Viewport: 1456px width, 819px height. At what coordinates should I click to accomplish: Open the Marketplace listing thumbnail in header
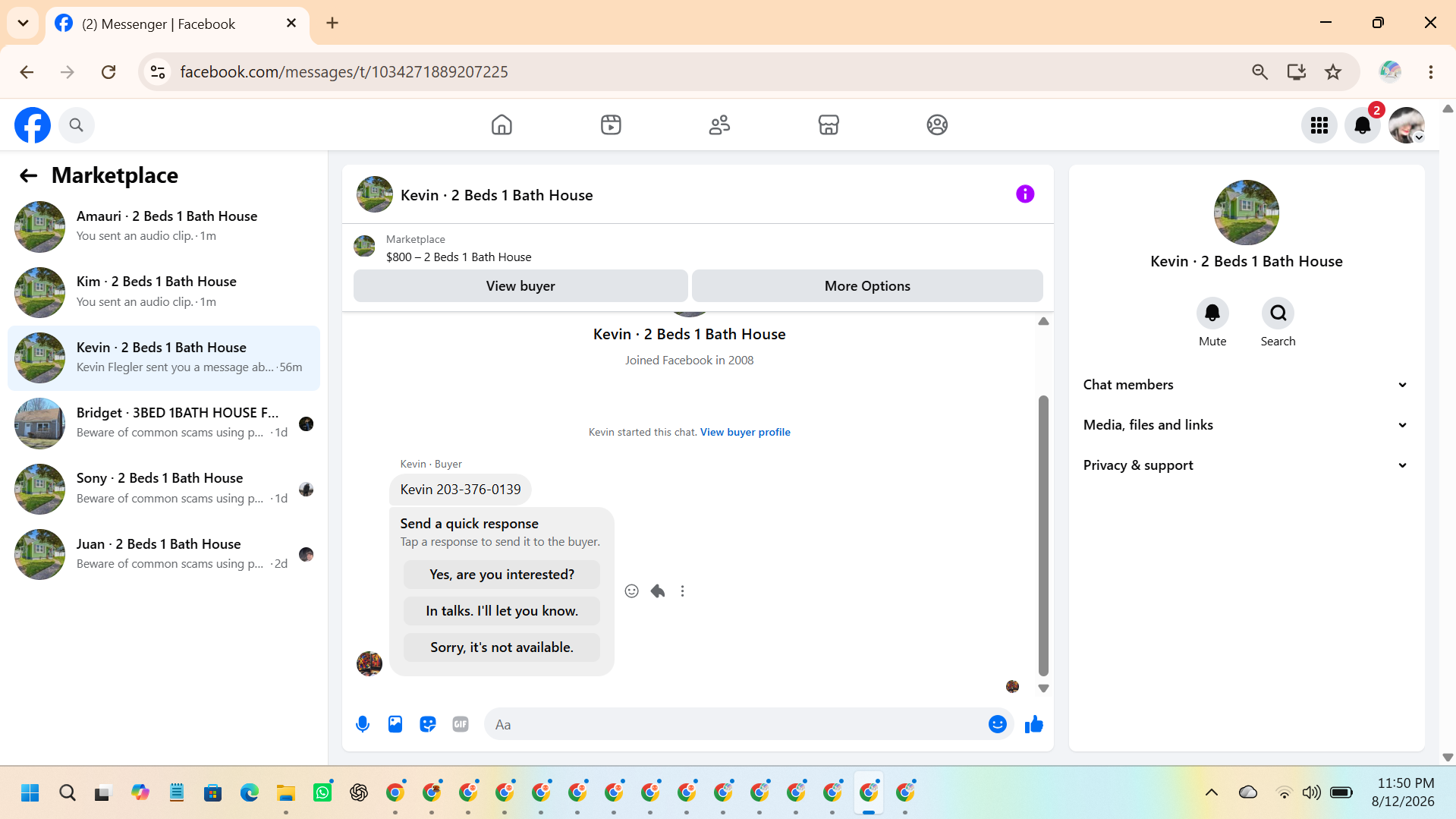[364, 246]
